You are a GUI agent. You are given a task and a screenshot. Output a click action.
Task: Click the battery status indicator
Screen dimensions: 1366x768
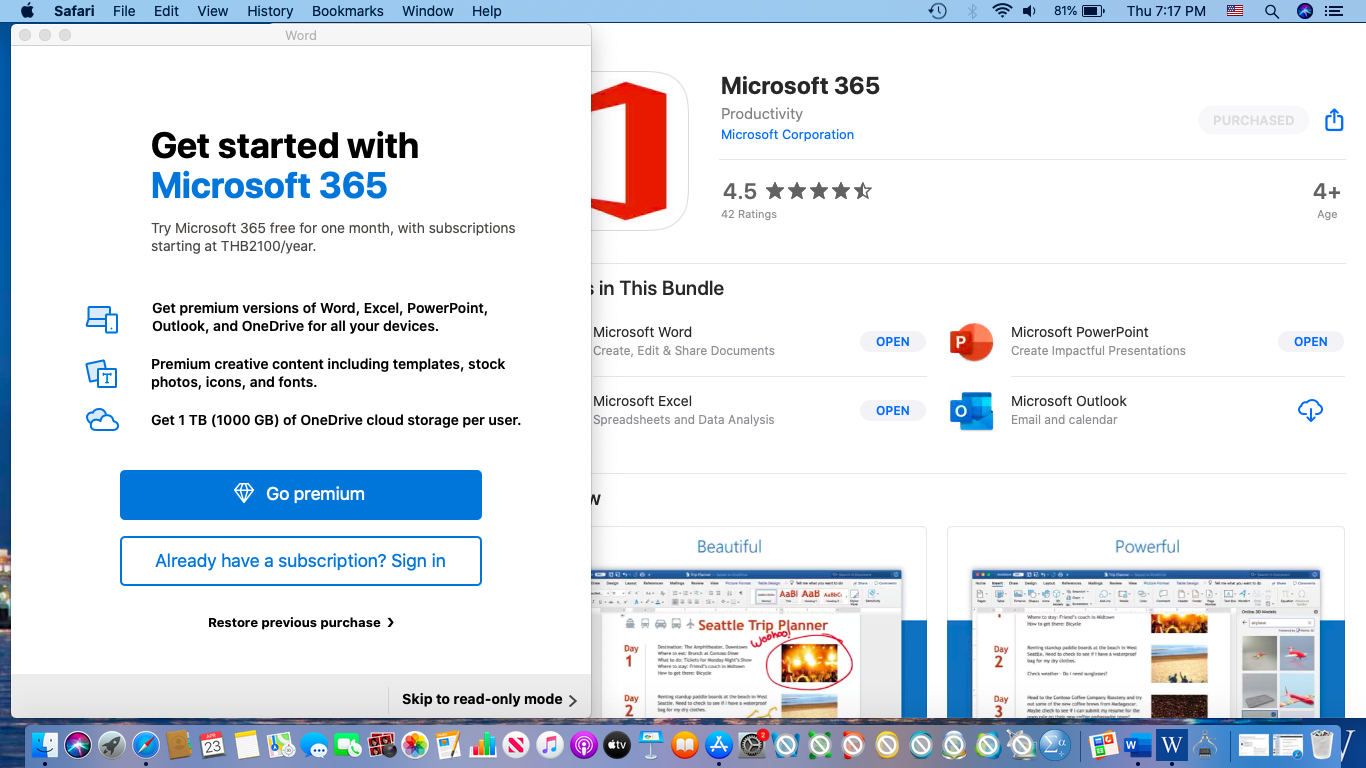pos(1078,11)
